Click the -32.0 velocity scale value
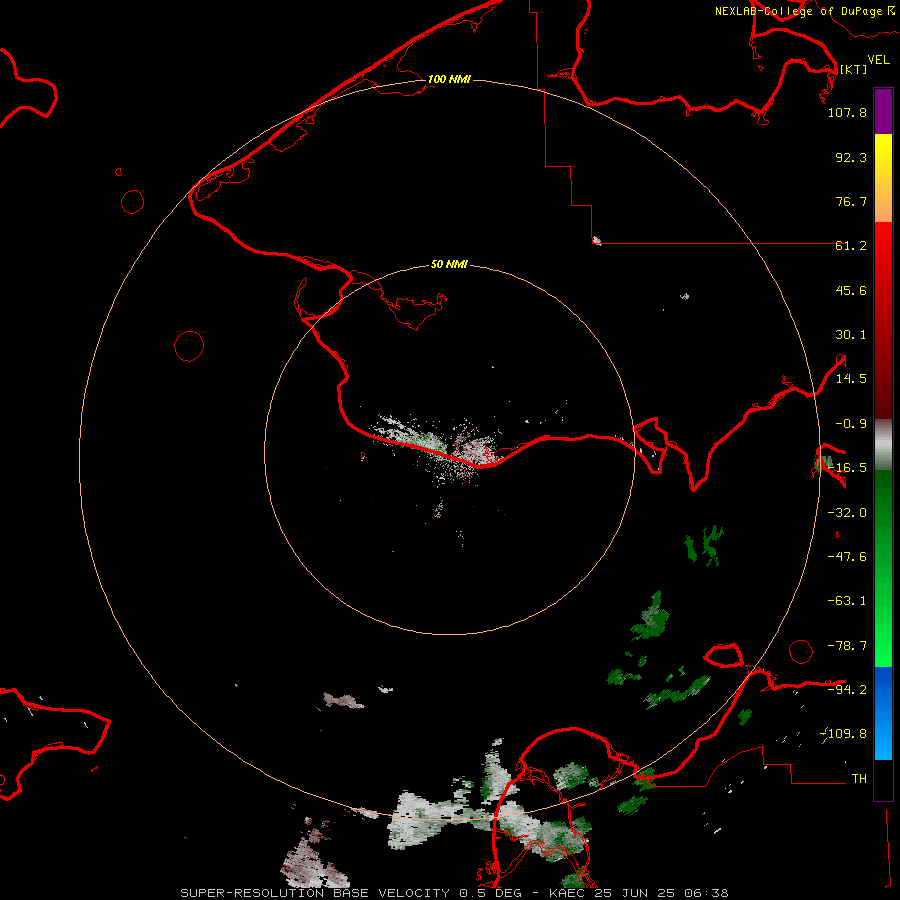 [847, 513]
